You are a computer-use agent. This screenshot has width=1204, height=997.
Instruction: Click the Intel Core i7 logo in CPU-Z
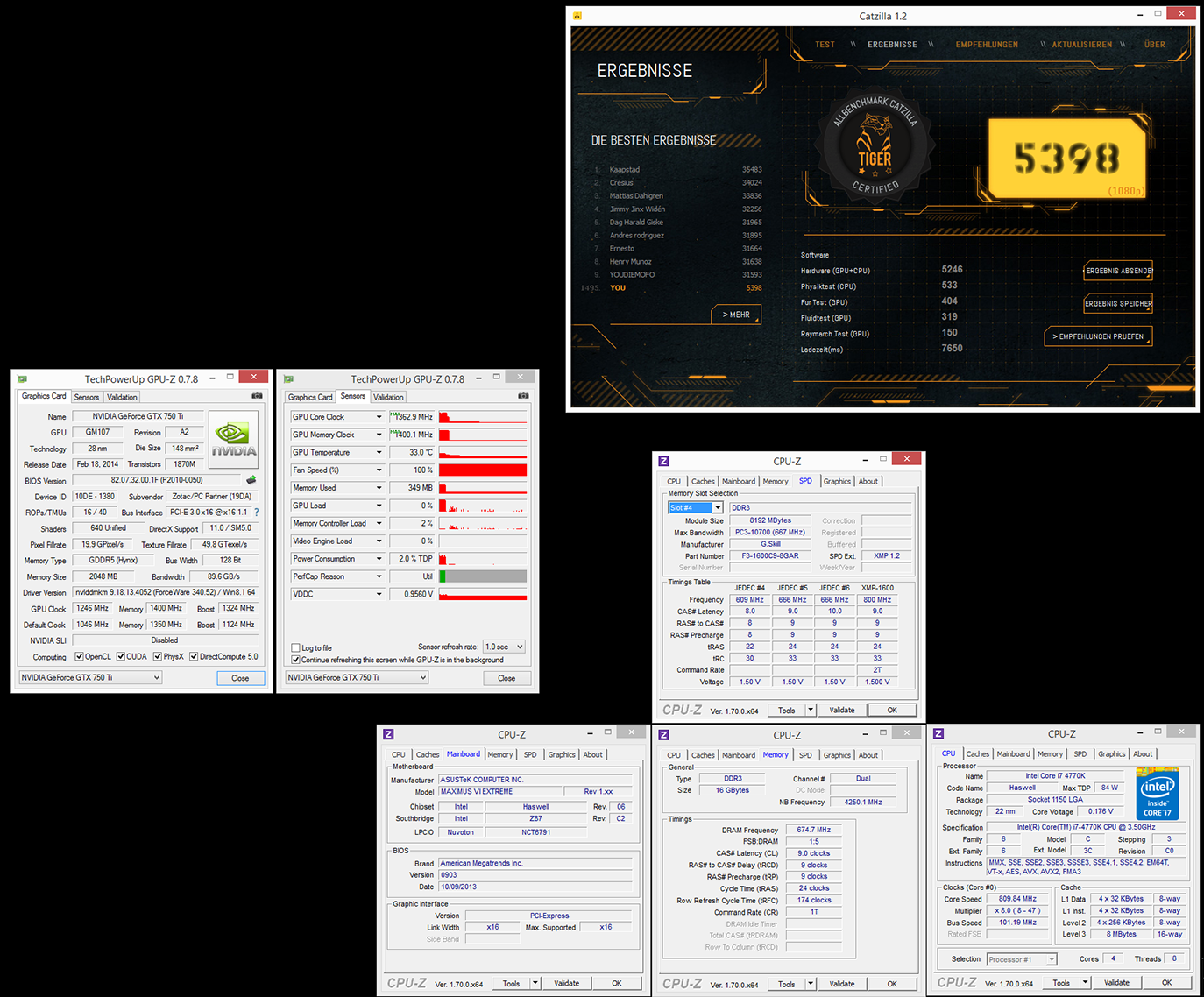[1158, 795]
